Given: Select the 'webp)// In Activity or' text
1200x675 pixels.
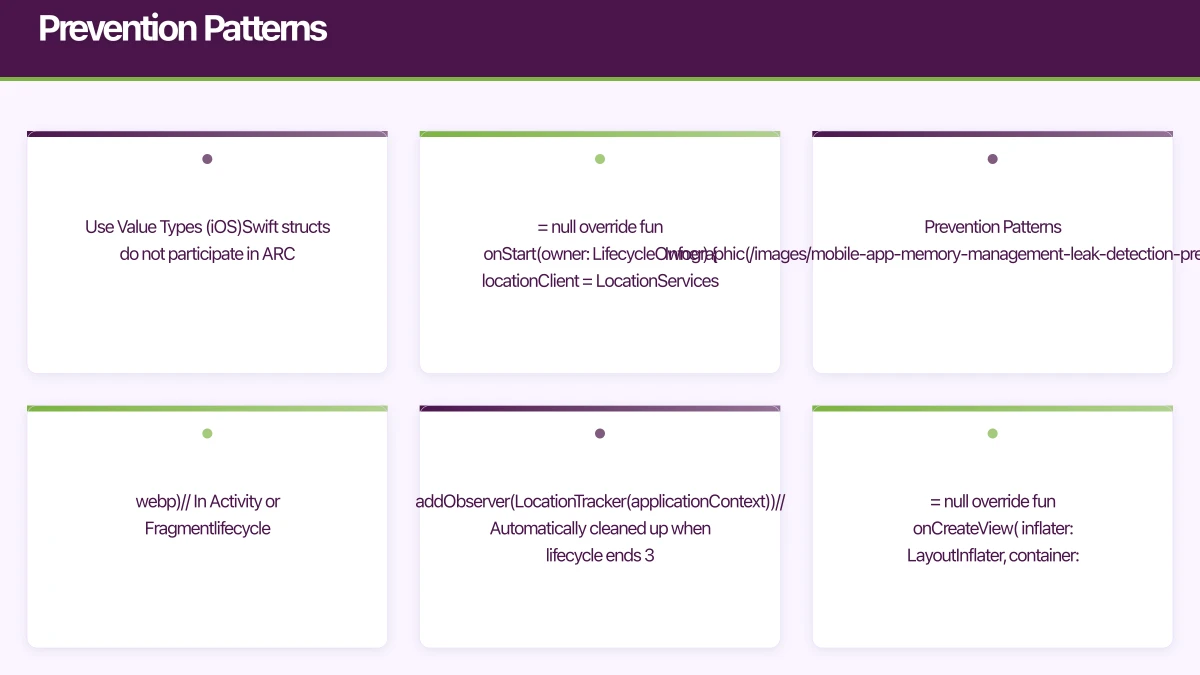Looking at the screenshot, I should click(207, 501).
